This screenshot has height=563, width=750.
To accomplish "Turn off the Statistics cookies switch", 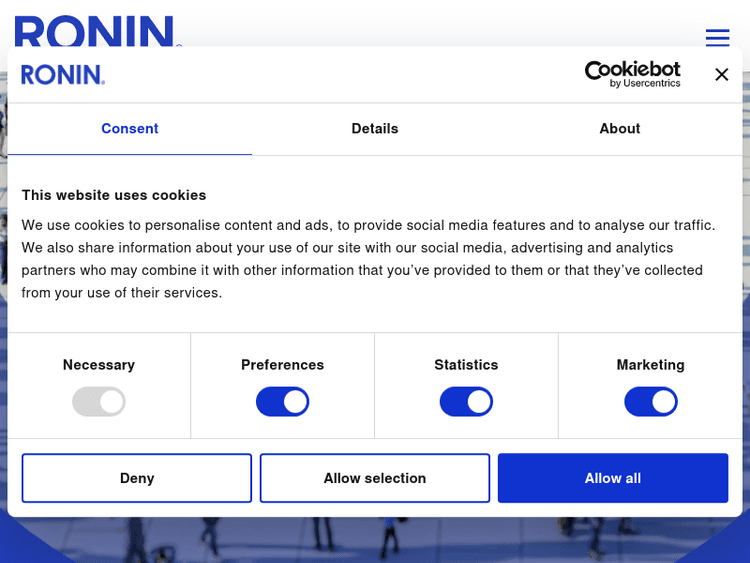I will [x=466, y=402].
